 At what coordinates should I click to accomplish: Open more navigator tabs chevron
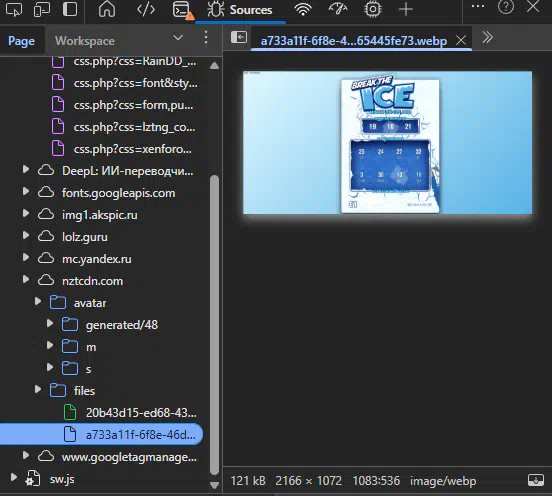tap(178, 37)
